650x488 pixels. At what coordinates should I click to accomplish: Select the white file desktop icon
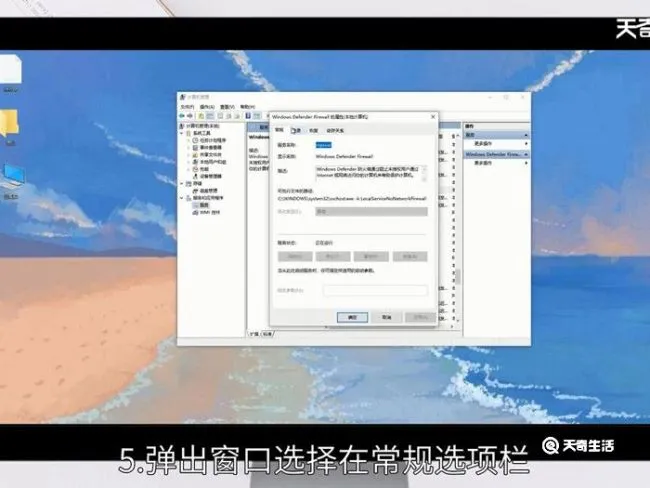coord(10,74)
